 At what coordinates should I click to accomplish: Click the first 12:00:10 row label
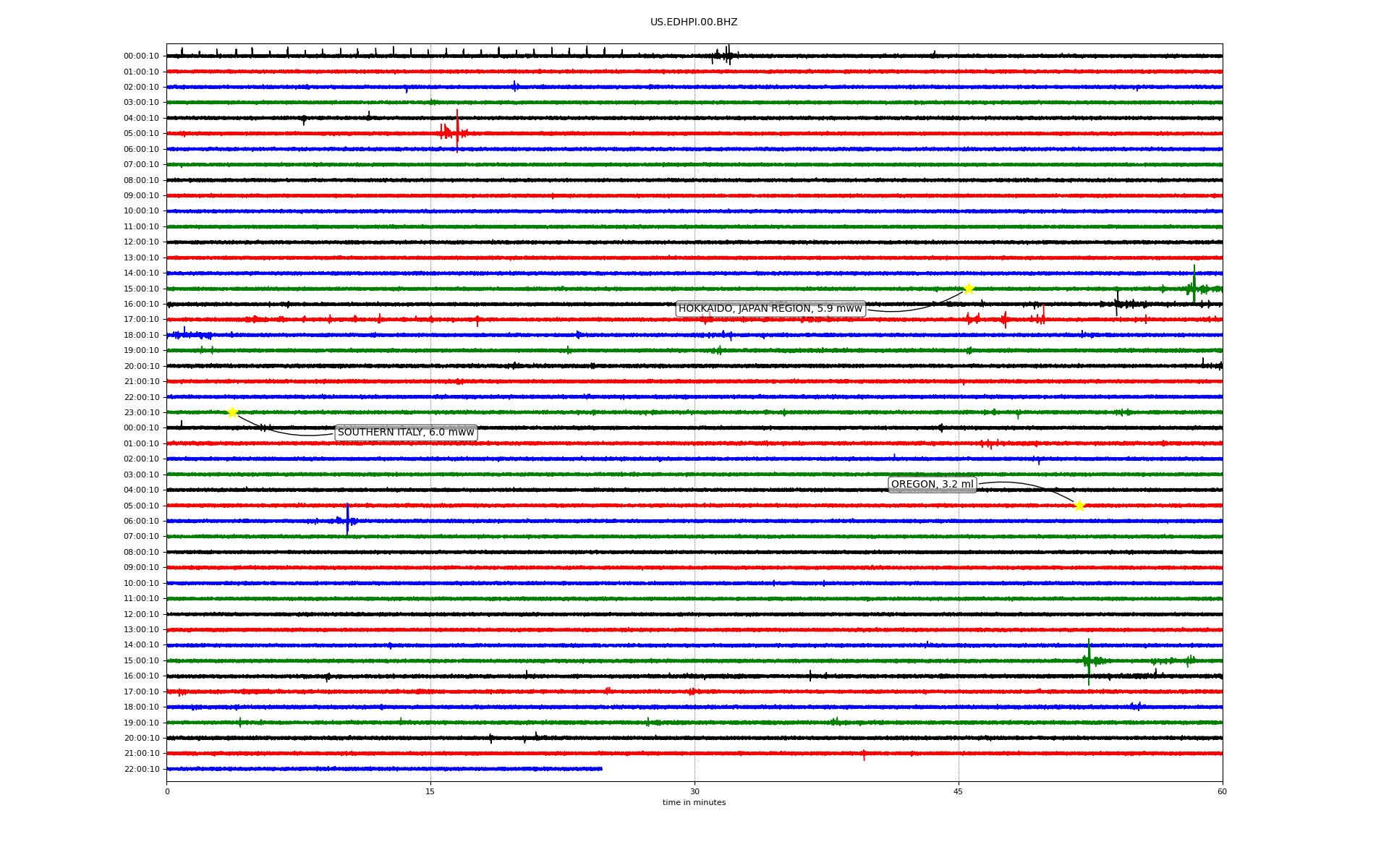click(142, 242)
